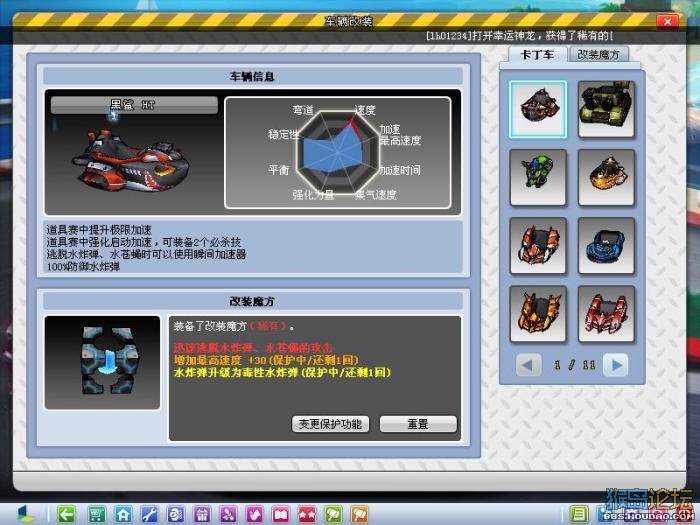
Task: Click the 黑鲨 HT kart preview image
Action: click(x=132, y=162)
